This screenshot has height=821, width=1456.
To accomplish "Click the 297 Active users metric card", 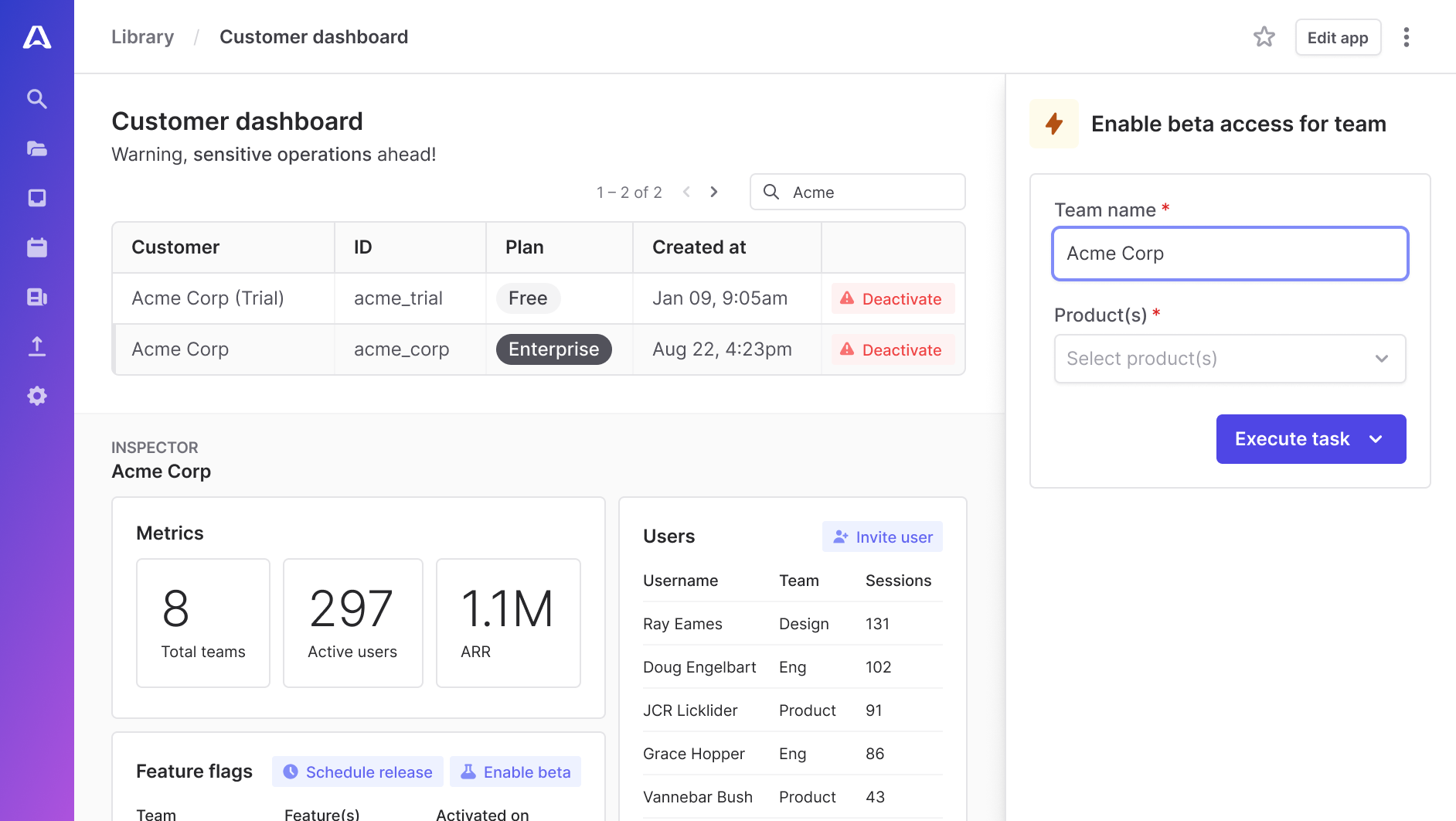I will pos(353,623).
